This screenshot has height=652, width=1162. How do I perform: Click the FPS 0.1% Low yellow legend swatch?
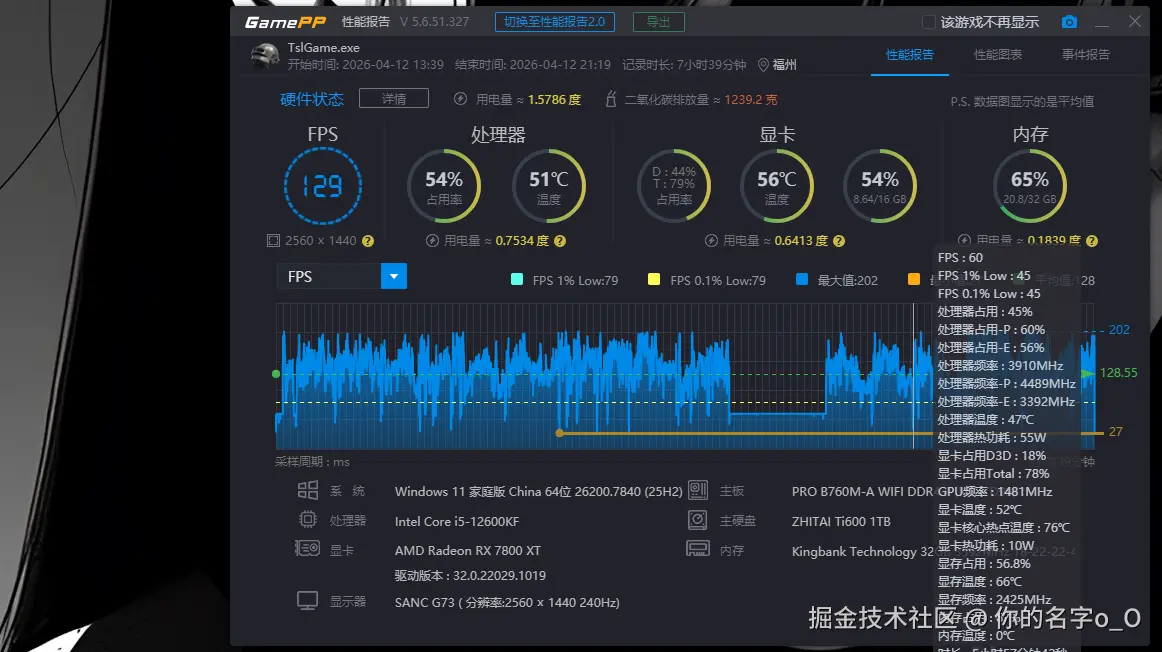654,279
